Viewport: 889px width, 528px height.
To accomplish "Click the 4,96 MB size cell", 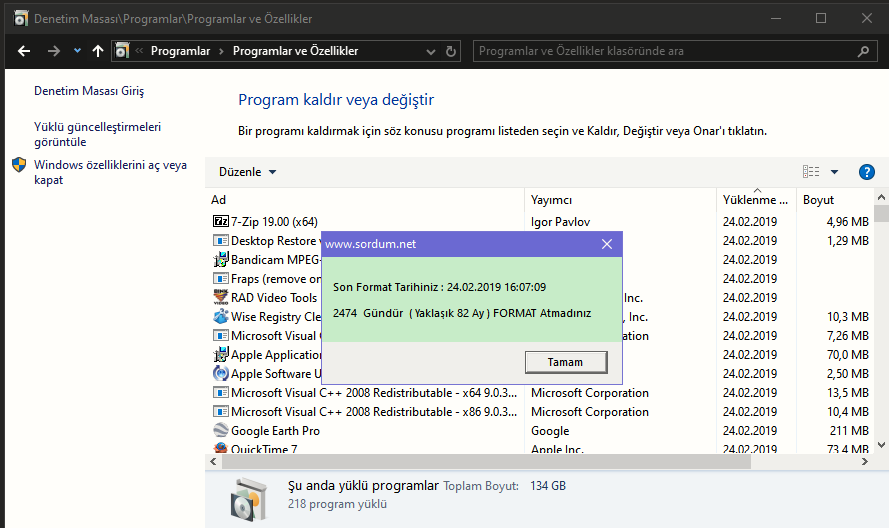I will click(848, 222).
